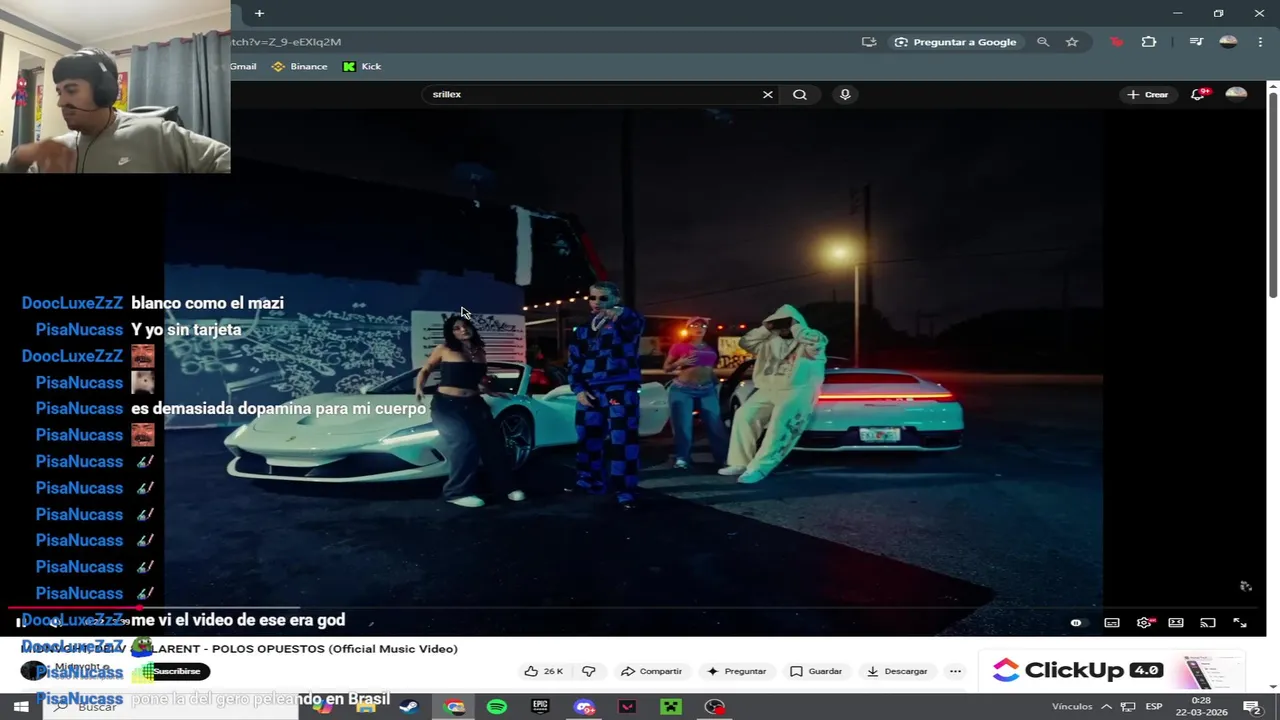The height and width of the screenshot is (720, 1280).
Task: Open video player settings gear
Action: [1145, 623]
